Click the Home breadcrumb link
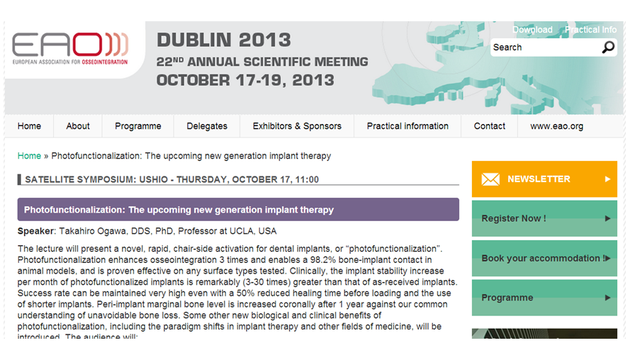 point(29,156)
